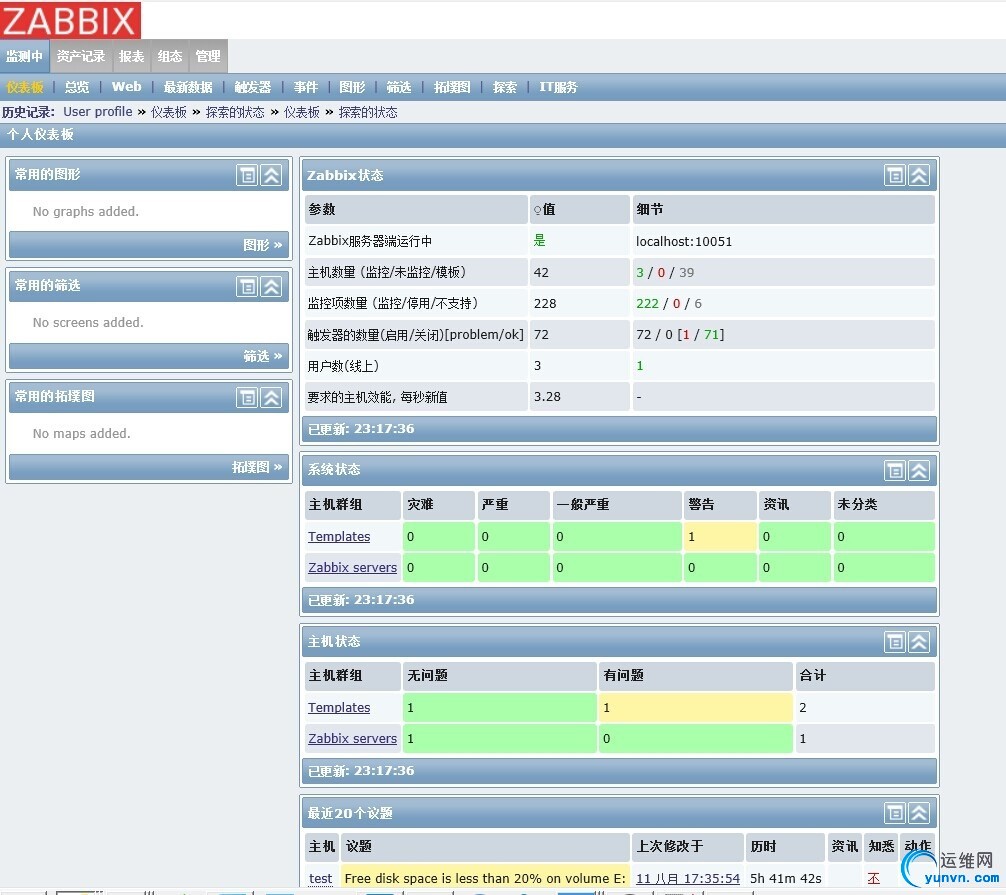Collapse the 常用的拓扑图 widget
This screenshot has height=895, width=1006.
271,397
